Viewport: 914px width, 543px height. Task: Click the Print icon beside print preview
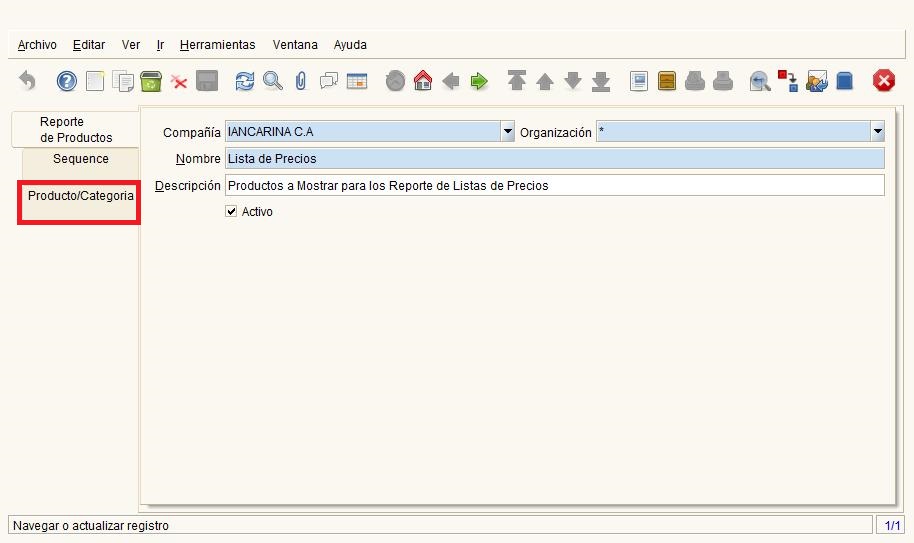[723, 81]
